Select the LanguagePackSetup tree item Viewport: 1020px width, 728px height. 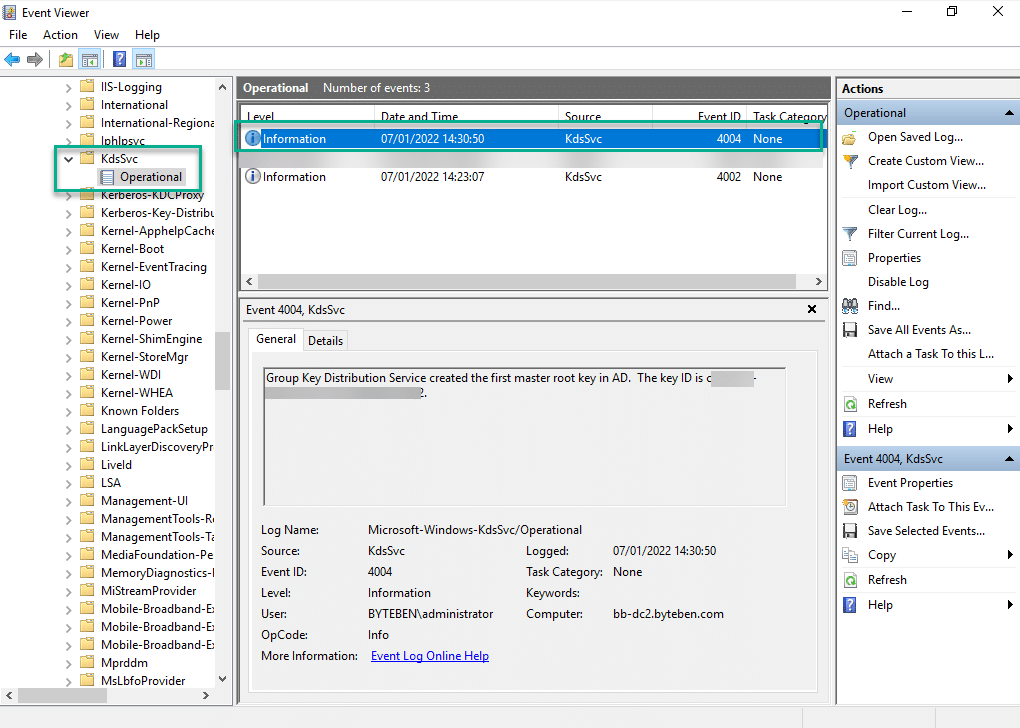coord(154,429)
